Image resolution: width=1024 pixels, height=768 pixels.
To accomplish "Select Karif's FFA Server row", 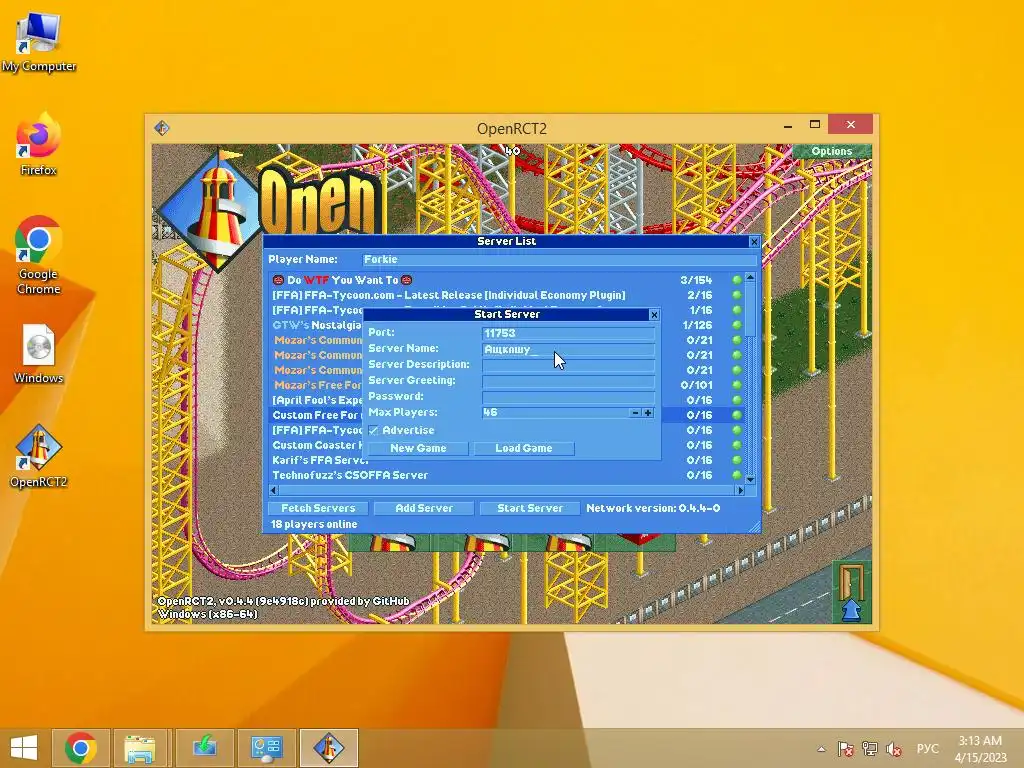I will (507, 460).
